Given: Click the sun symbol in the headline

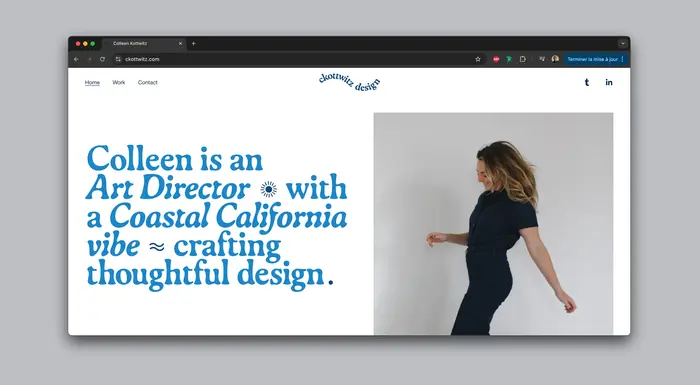Looking at the screenshot, I should pos(268,189).
